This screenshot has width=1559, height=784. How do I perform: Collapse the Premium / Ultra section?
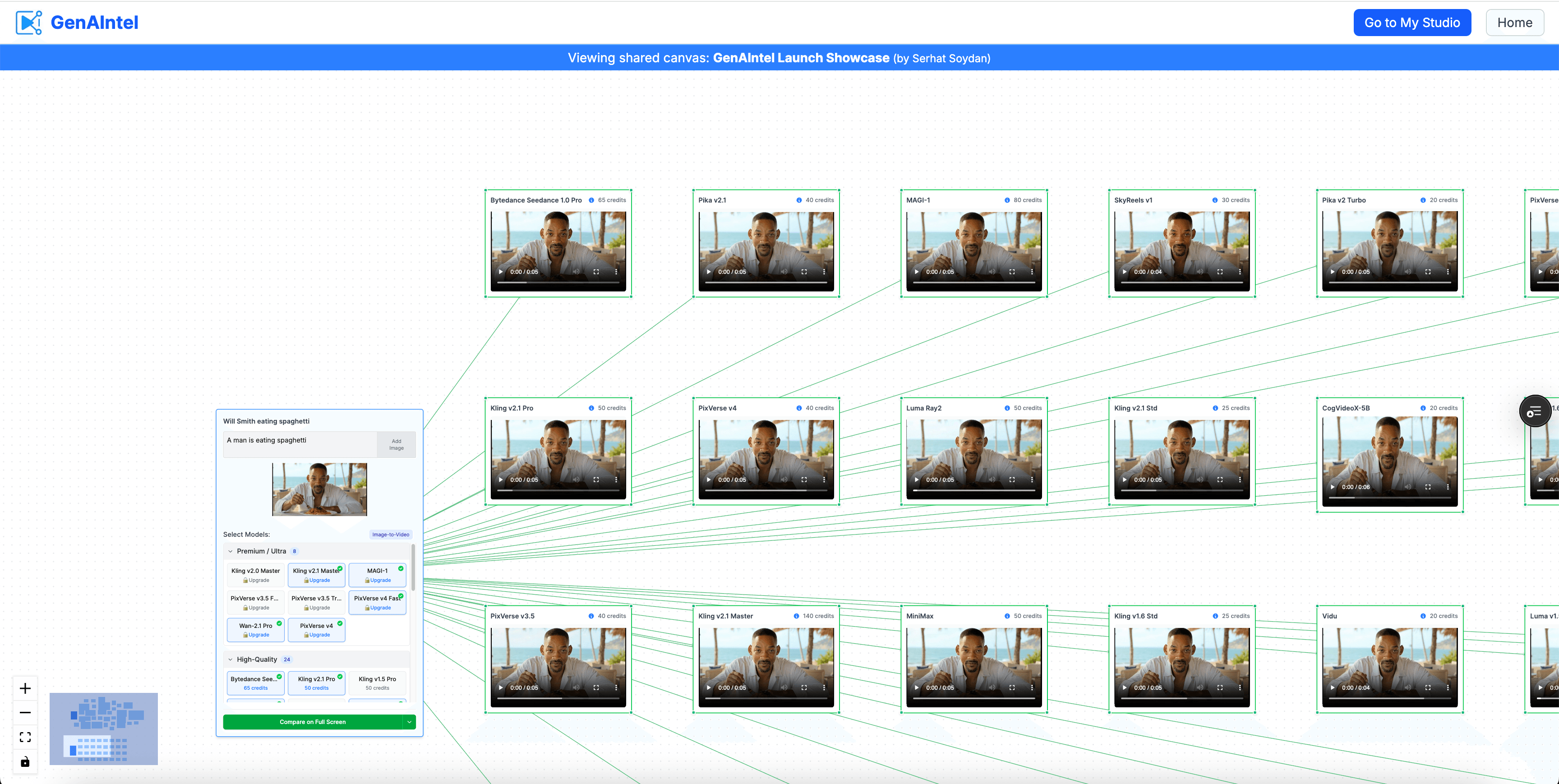pos(230,551)
